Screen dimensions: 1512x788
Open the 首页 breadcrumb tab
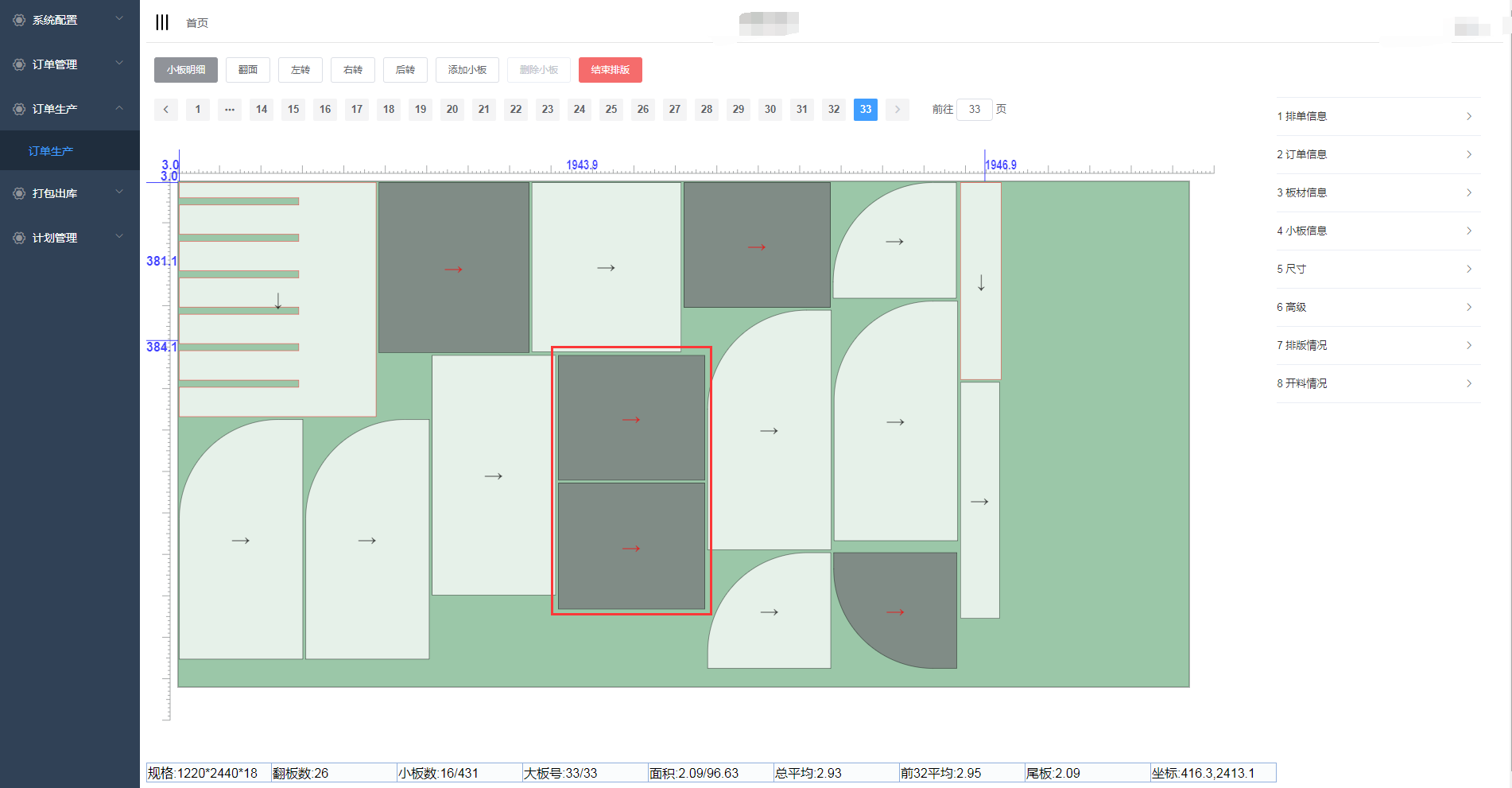click(197, 23)
